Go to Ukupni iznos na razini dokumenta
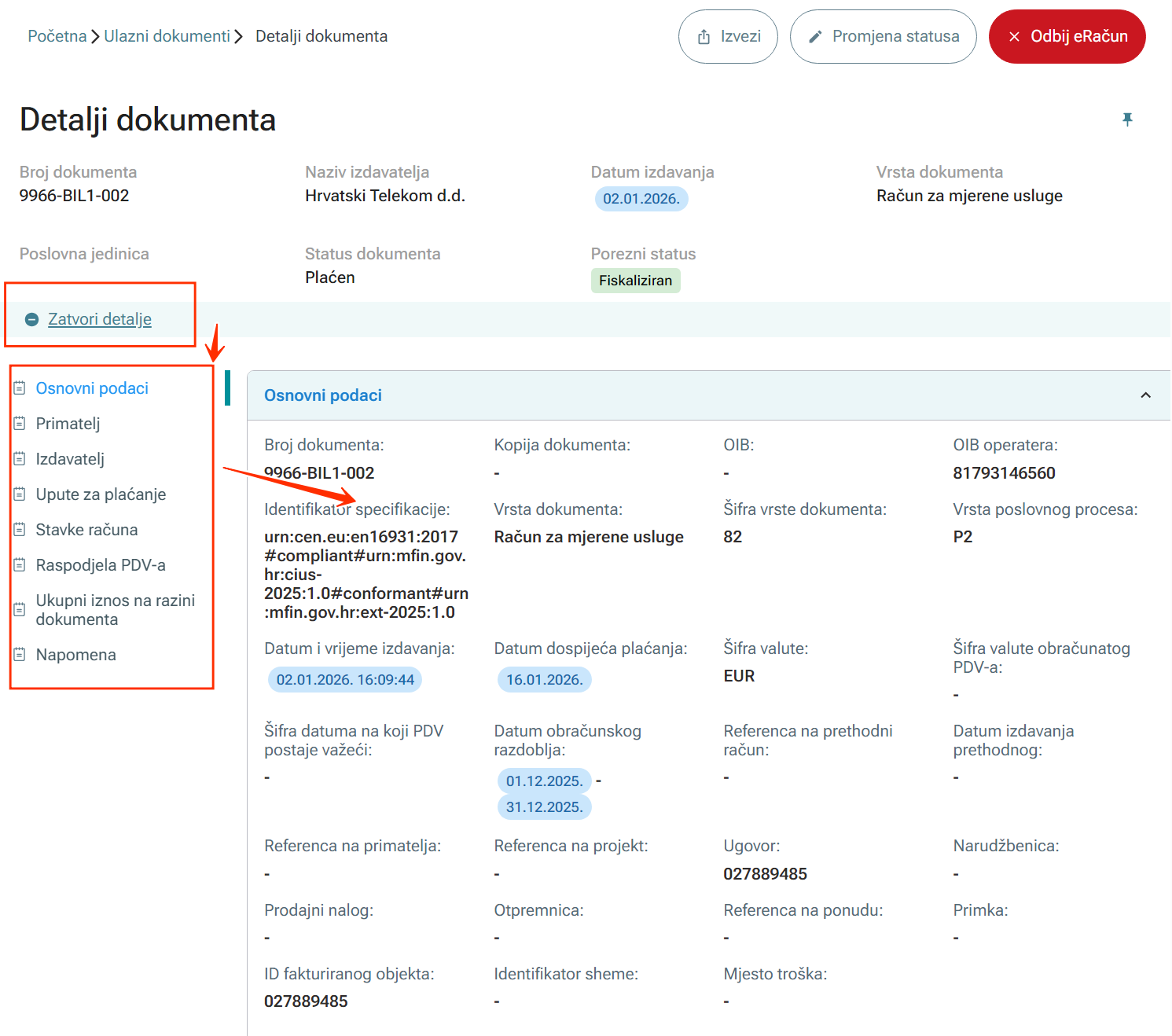This screenshot has width=1172, height=1036. [115, 610]
